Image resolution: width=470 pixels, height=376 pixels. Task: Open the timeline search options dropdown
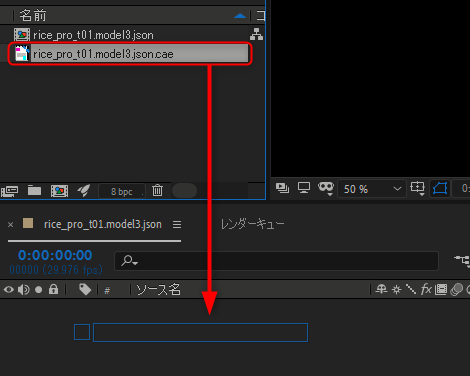tap(130, 261)
